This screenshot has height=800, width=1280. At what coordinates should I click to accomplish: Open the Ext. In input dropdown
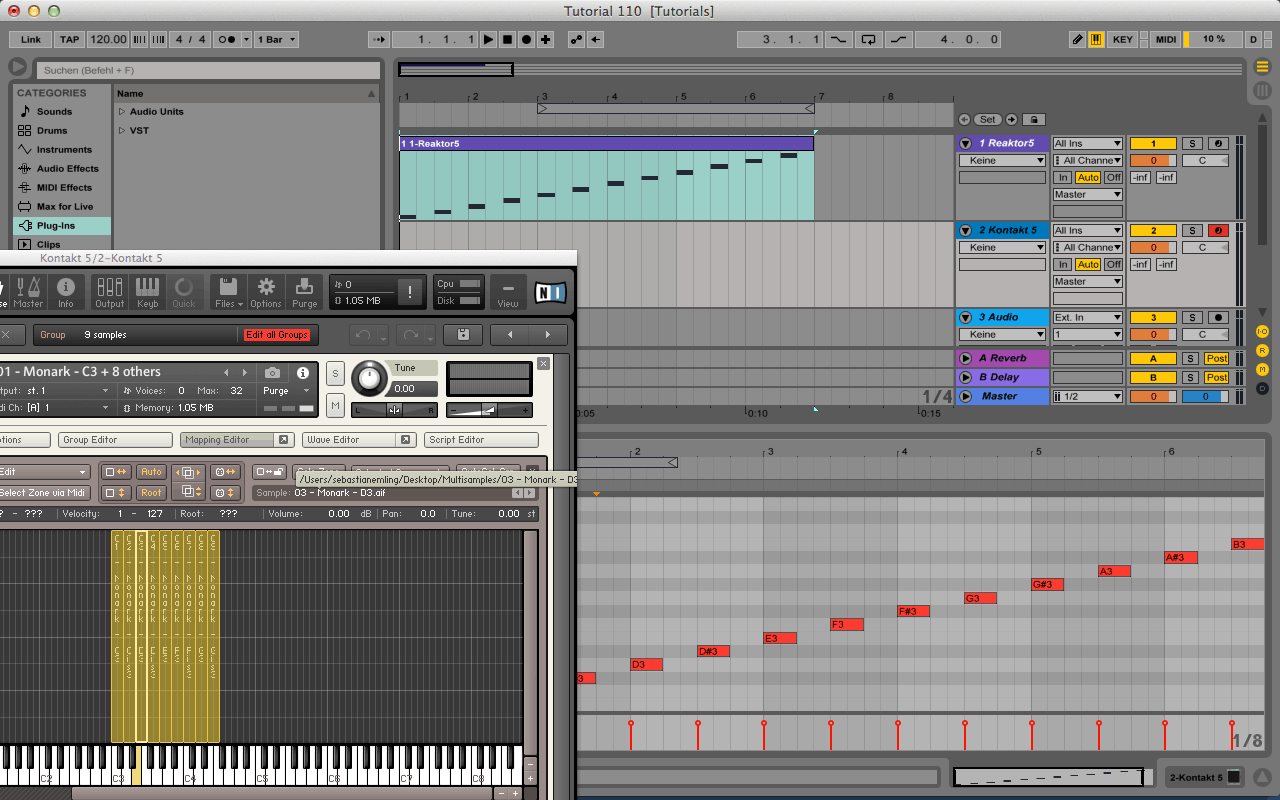pyautogui.click(x=1087, y=318)
